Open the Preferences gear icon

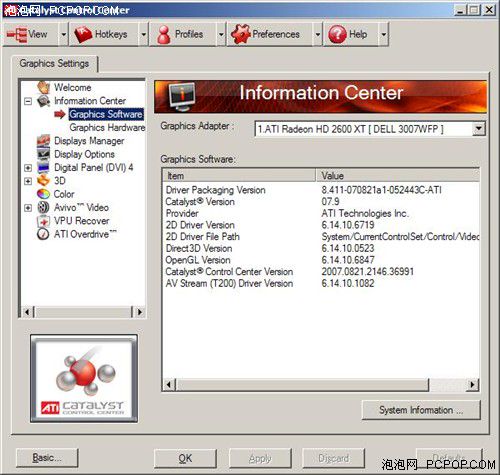click(241, 34)
